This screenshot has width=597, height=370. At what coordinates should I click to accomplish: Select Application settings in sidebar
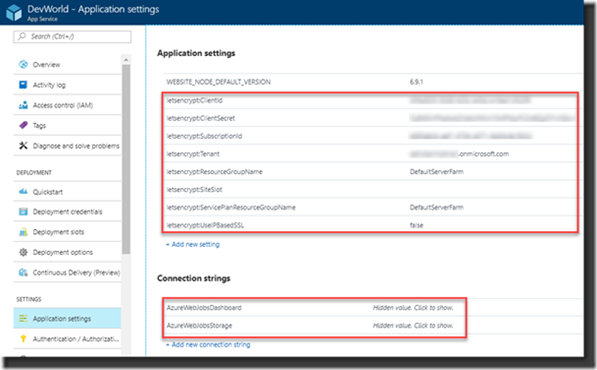[x=67, y=319]
